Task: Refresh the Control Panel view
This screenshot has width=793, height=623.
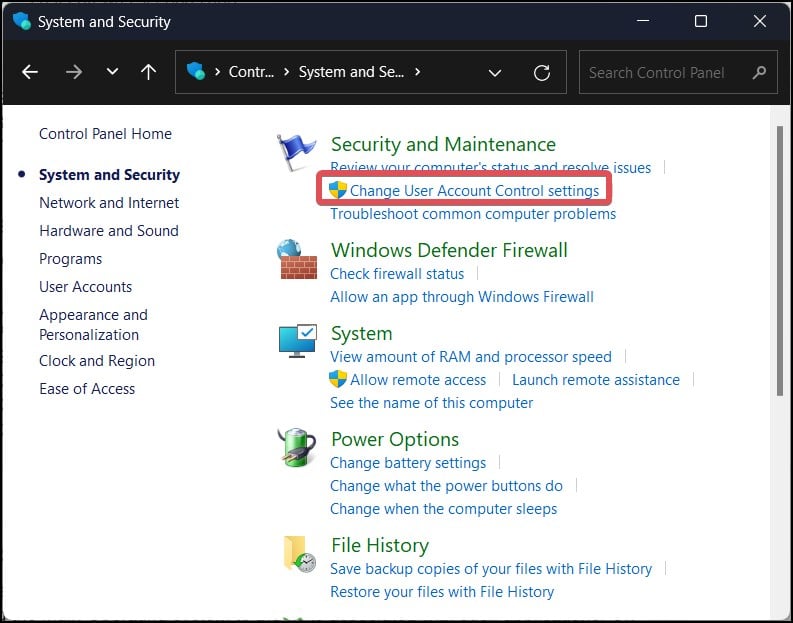Action: (x=542, y=72)
